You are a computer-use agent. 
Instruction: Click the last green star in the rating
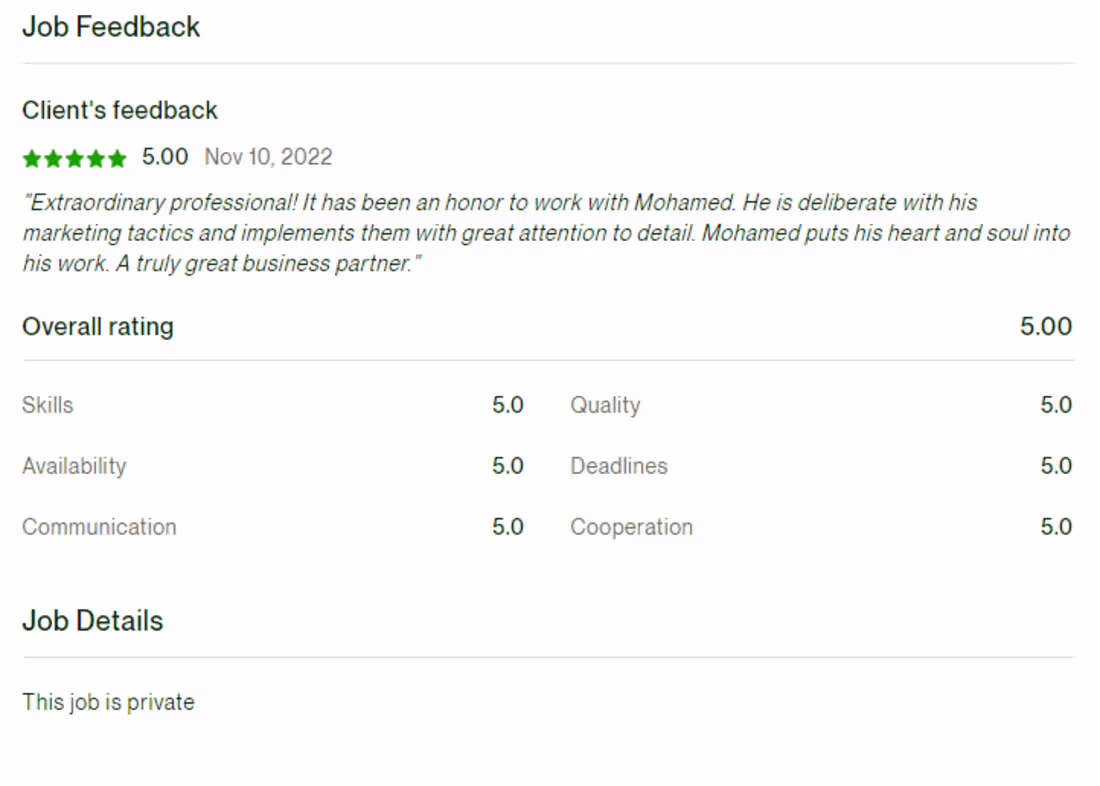[118, 158]
